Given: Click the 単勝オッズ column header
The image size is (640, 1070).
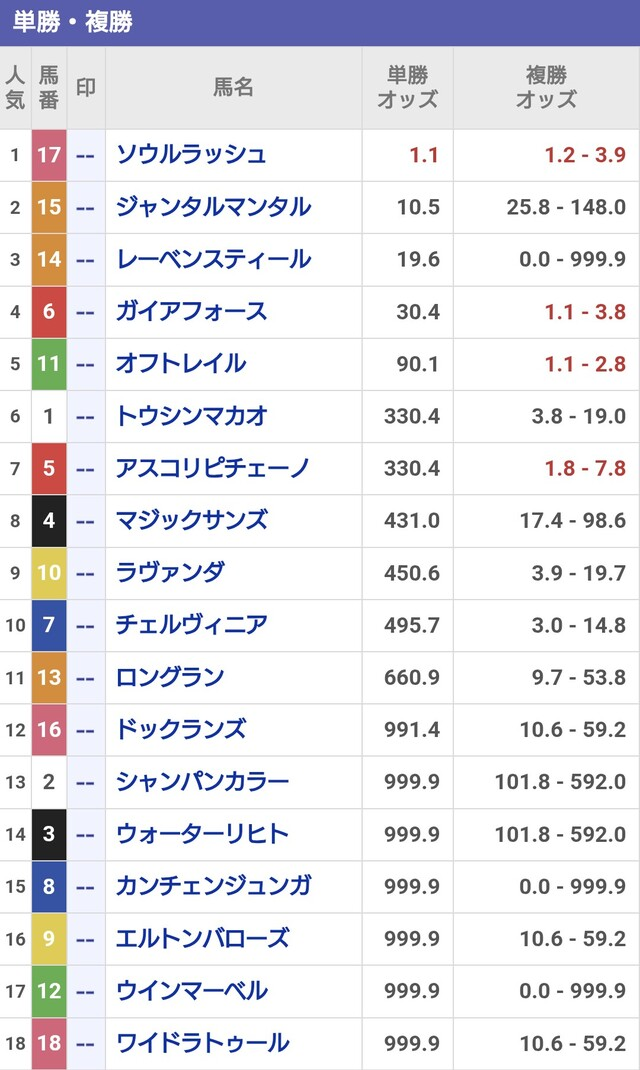Looking at the screenshot, I should click(407, 87).
